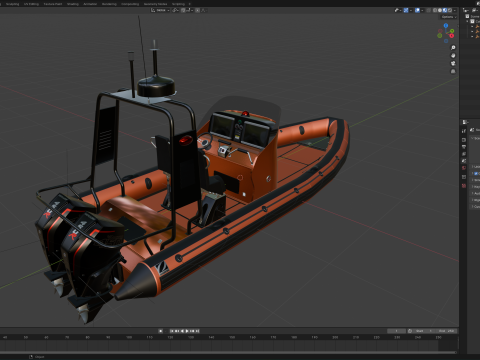Open the transform orientation dropdown
Image resolution: width=480 pixels, height=360 pixels.
(160, 10)
